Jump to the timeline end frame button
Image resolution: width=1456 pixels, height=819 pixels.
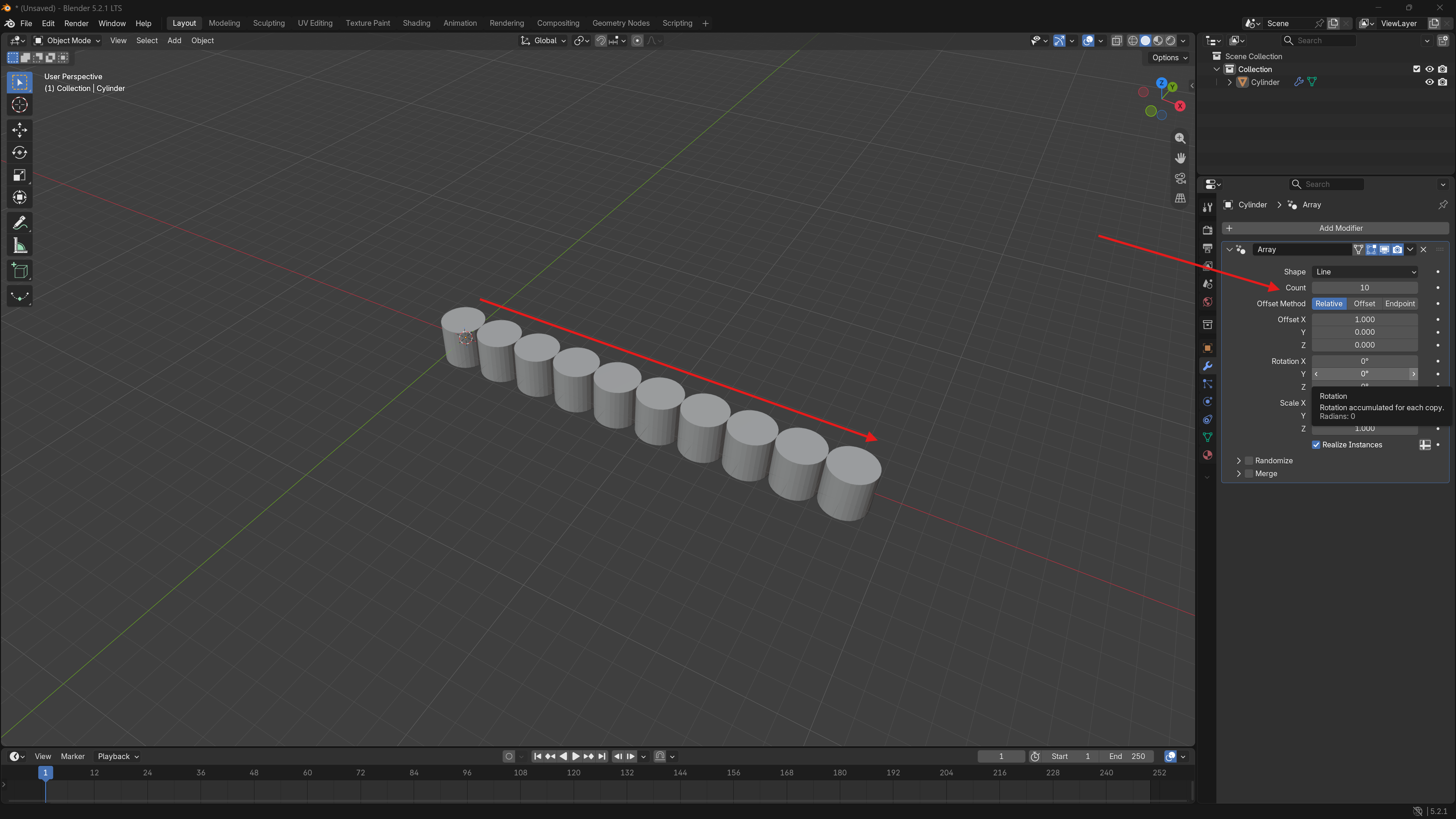pos(602,756)
